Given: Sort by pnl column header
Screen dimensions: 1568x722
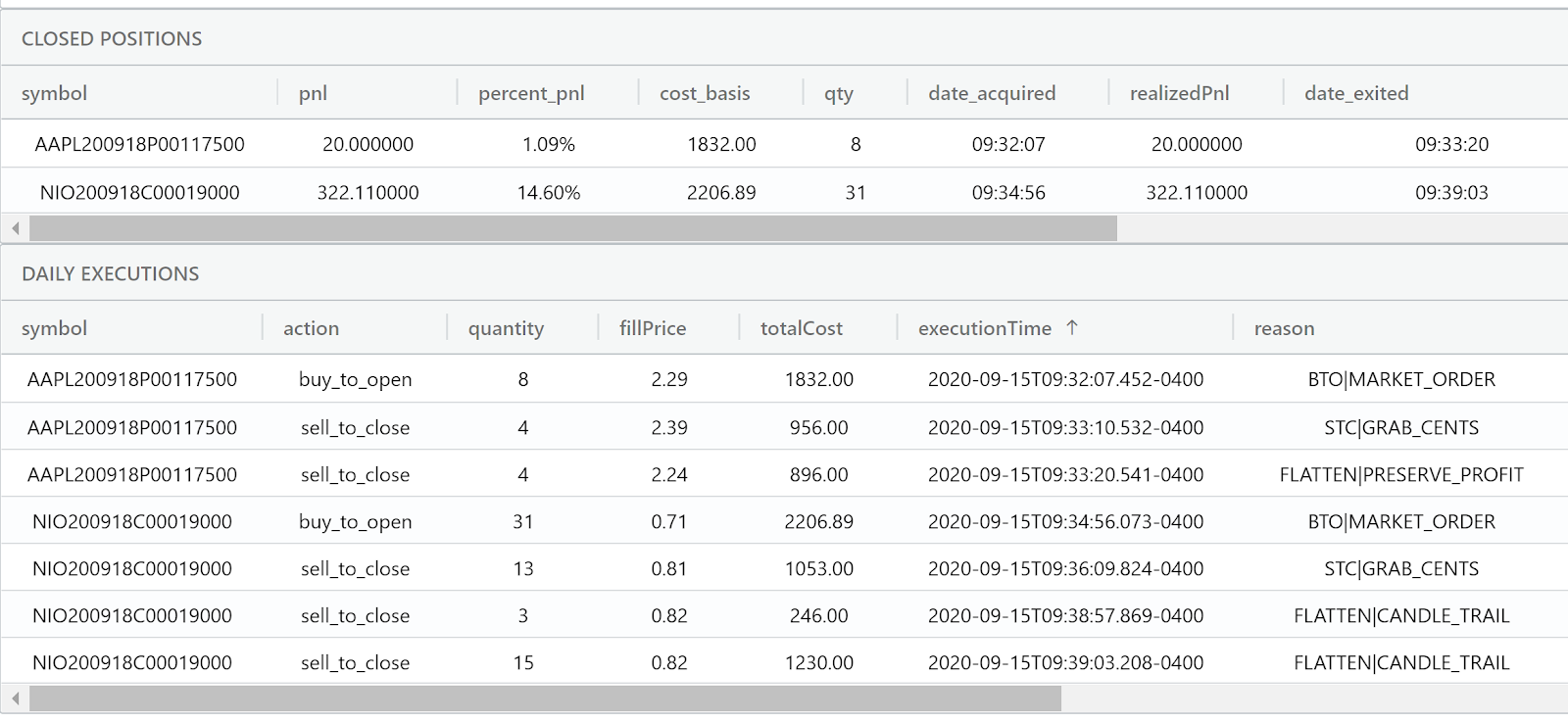Looking at the screenshot, I should point(314,93).
